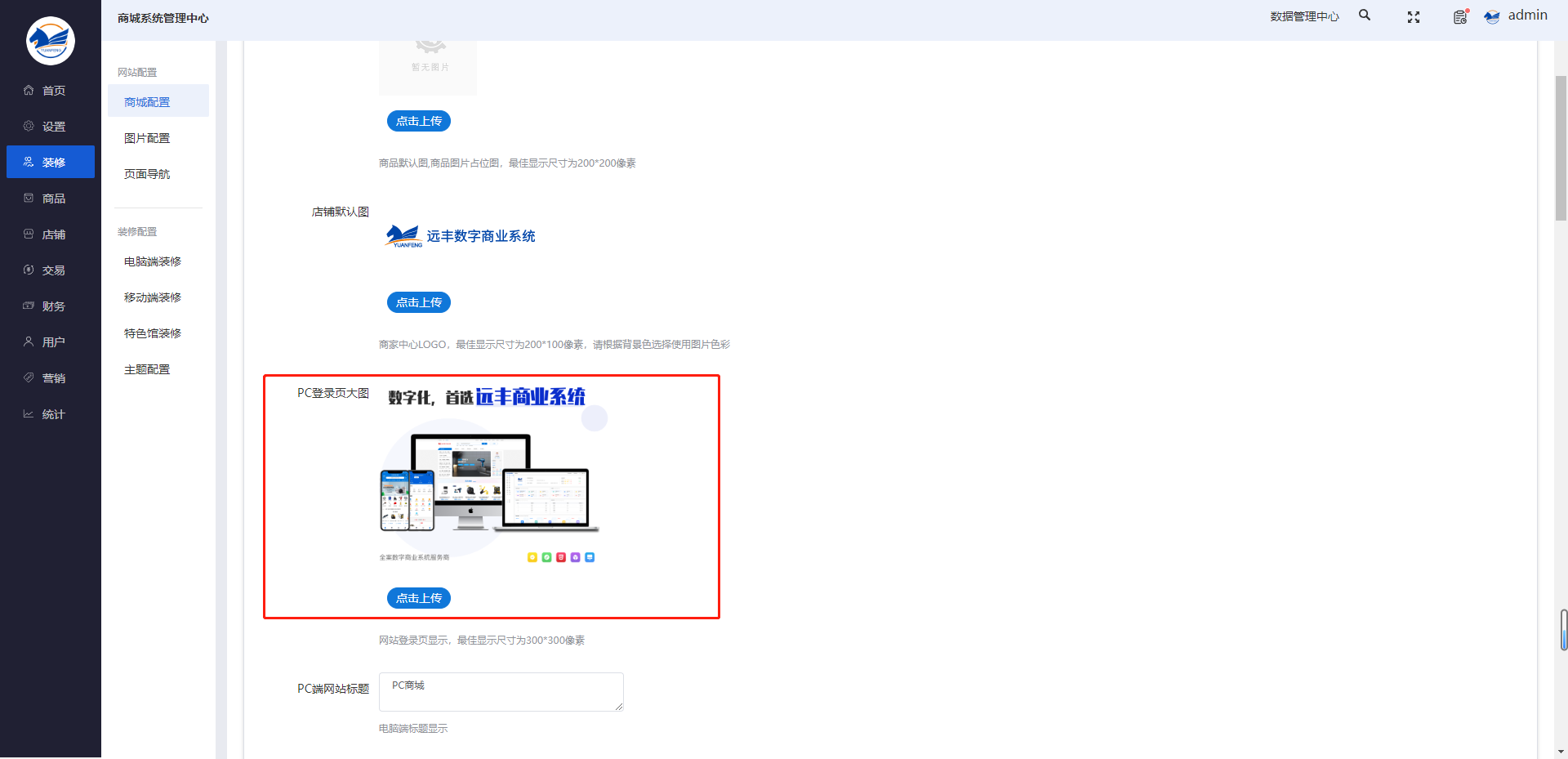This screenshot has width=1568, height=759.
Task: Click the 商城系统管理中心 title text
Action: tap(163, 18)
